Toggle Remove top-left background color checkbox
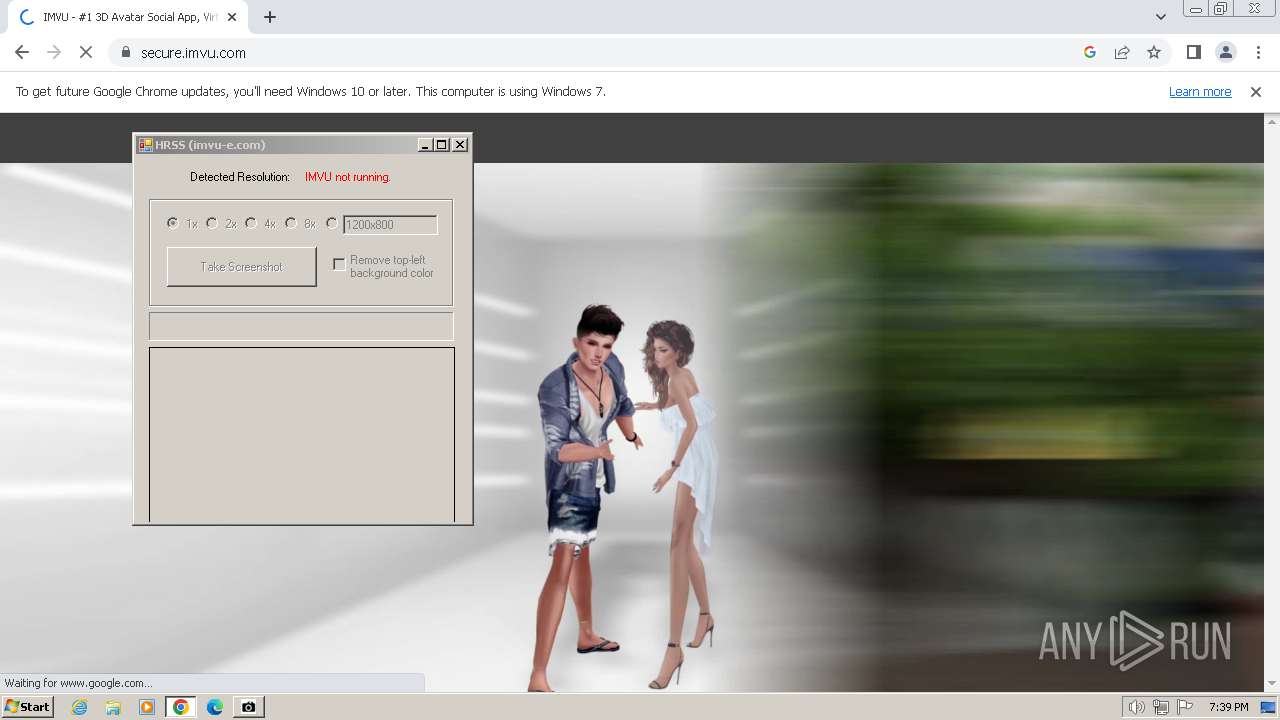1280x720 pixels. pos(339,264)
